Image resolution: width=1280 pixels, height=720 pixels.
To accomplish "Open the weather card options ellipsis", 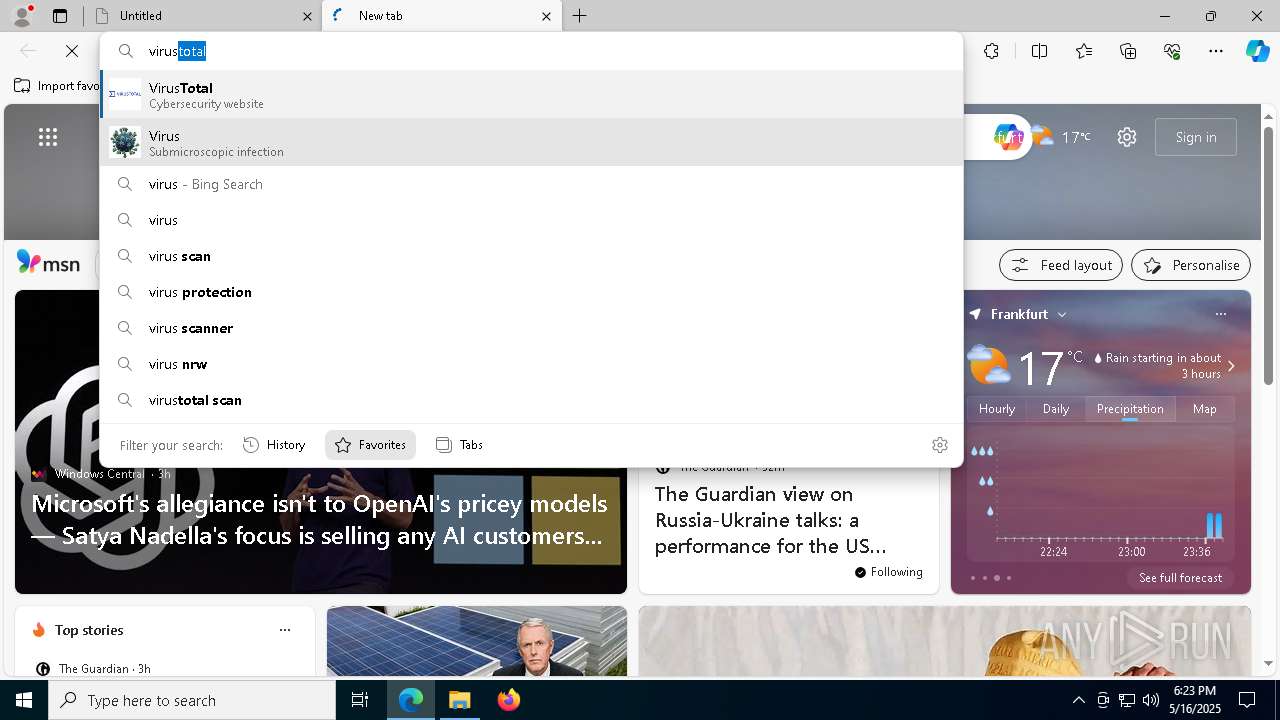I will [1220, 314].
